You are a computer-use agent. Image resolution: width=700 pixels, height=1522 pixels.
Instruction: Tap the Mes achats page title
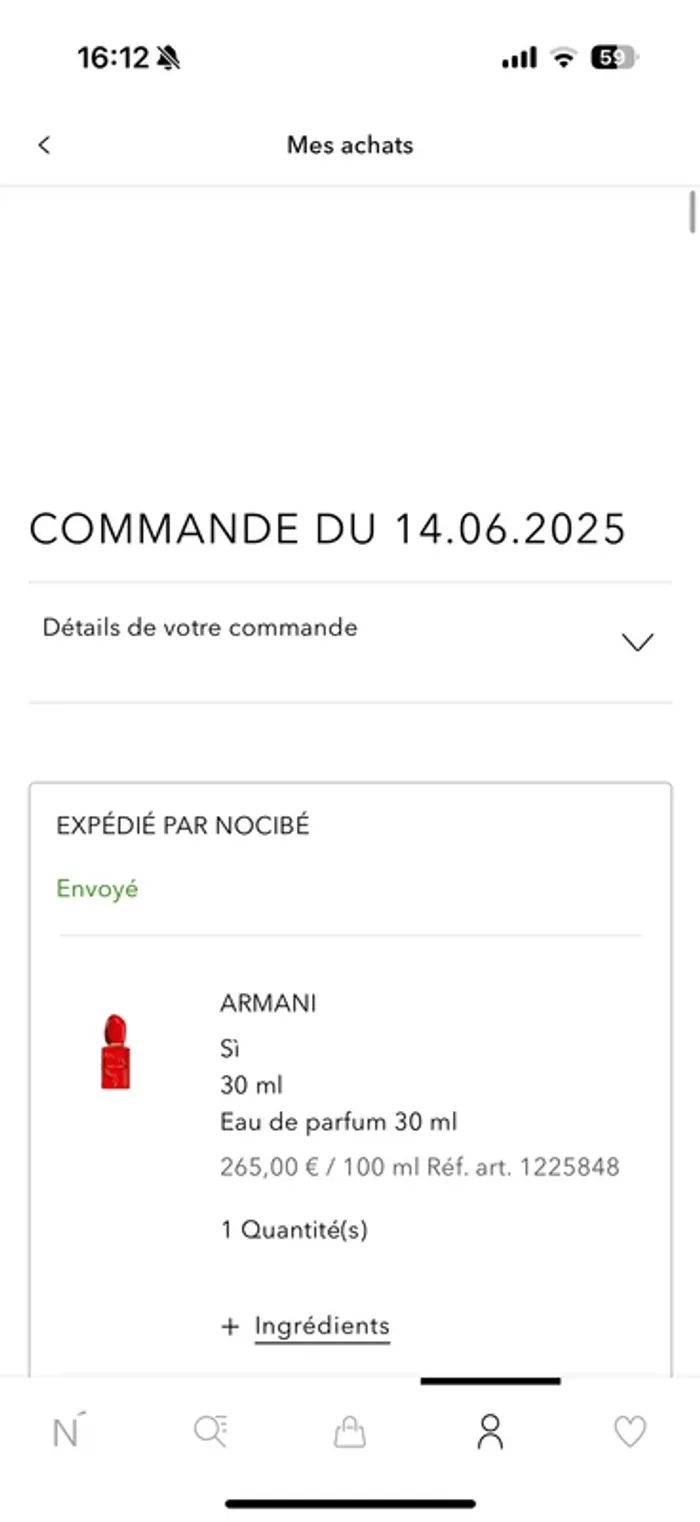[x=350, y=145]
